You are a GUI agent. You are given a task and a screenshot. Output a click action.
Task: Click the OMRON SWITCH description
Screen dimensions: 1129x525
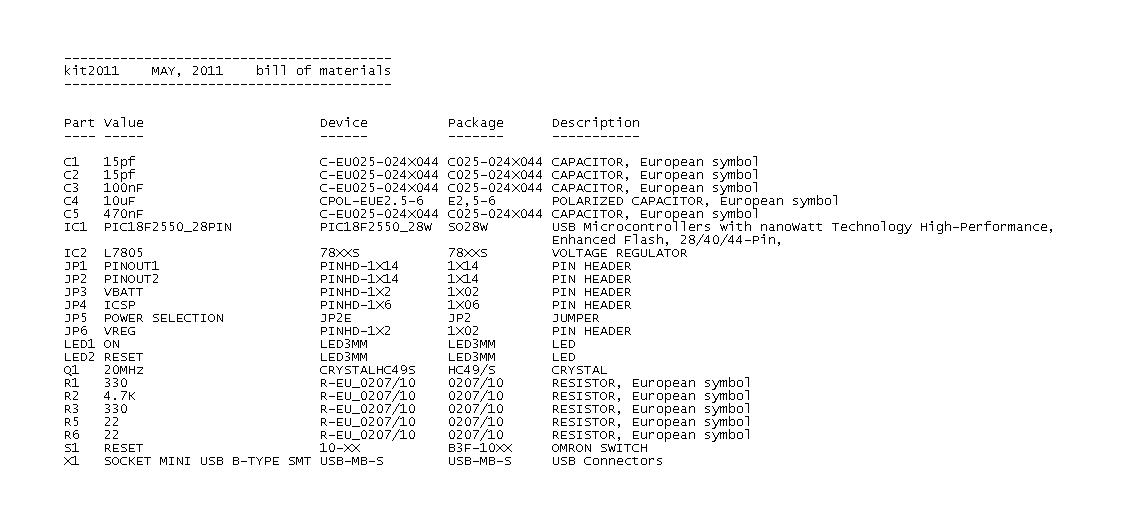click(599, 448)
